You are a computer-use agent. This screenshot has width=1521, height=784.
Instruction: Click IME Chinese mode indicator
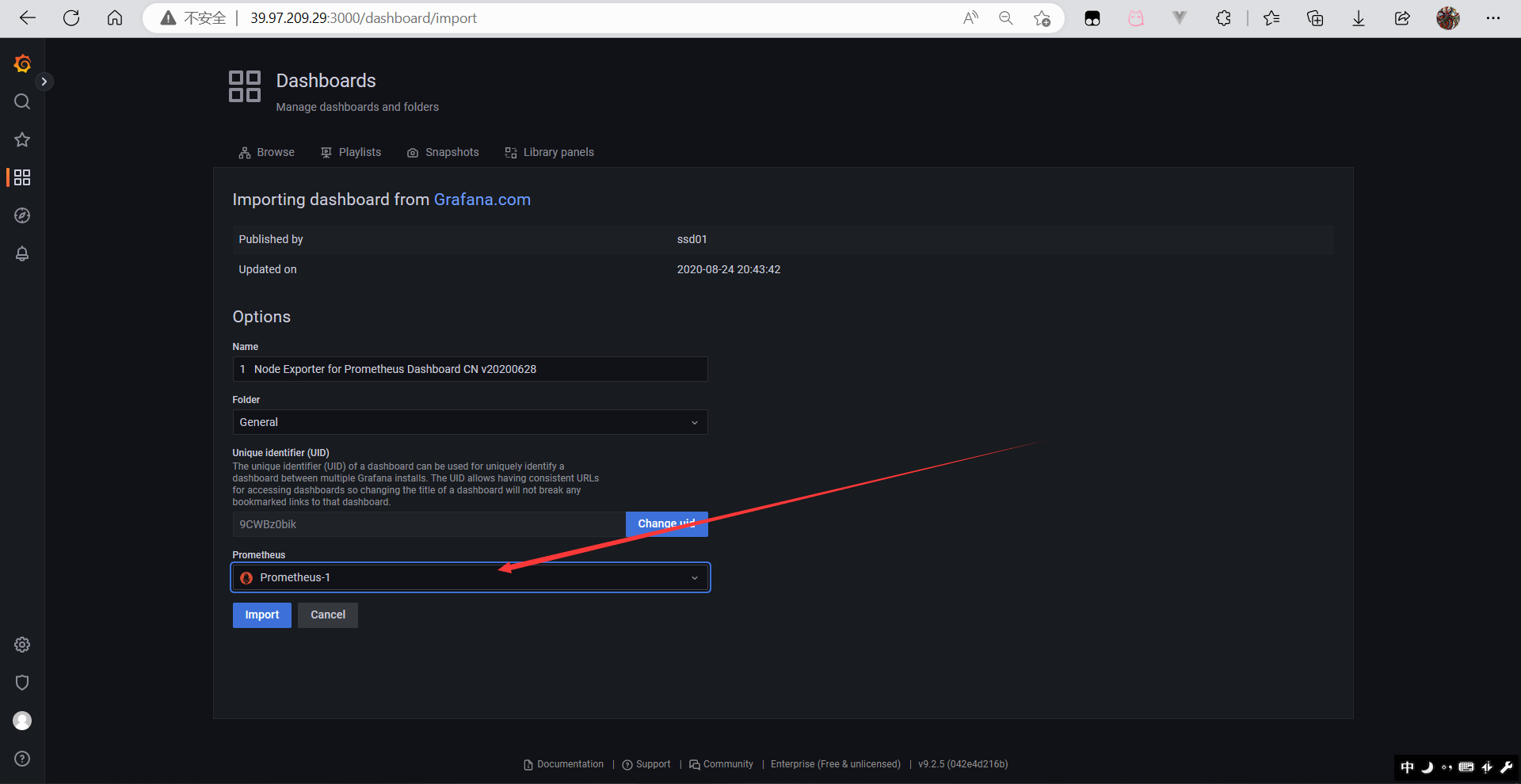point(1407,767)
